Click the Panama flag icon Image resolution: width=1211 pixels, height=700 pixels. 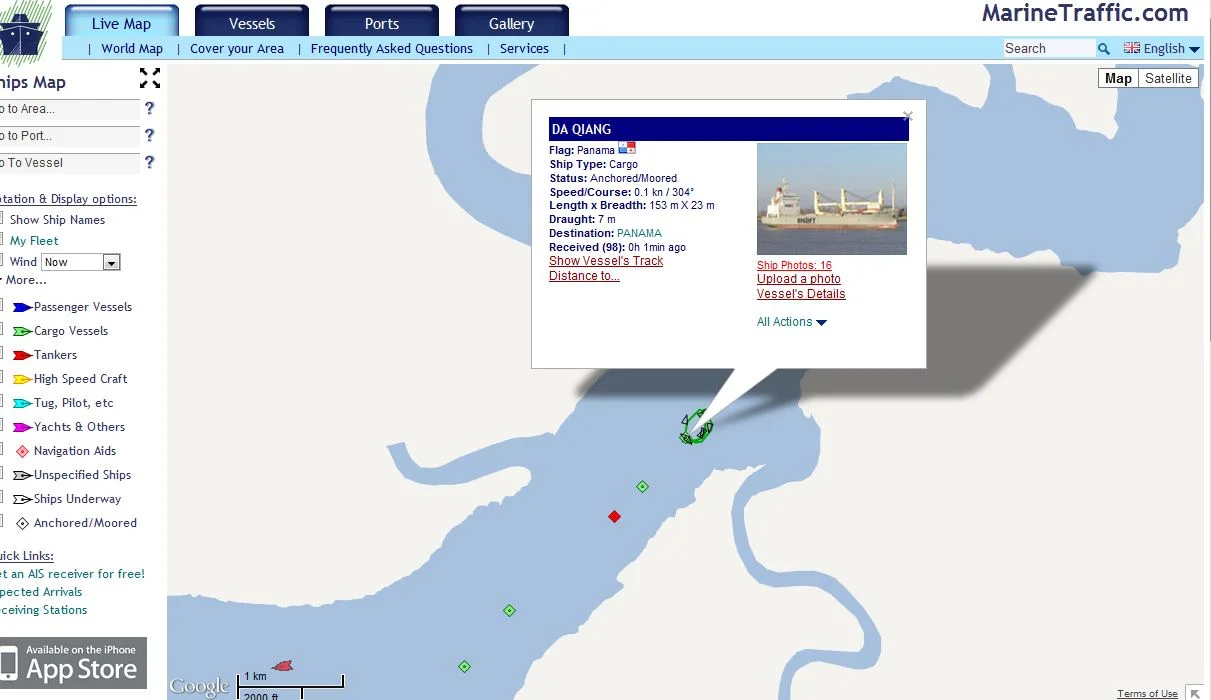coord(627,148)
